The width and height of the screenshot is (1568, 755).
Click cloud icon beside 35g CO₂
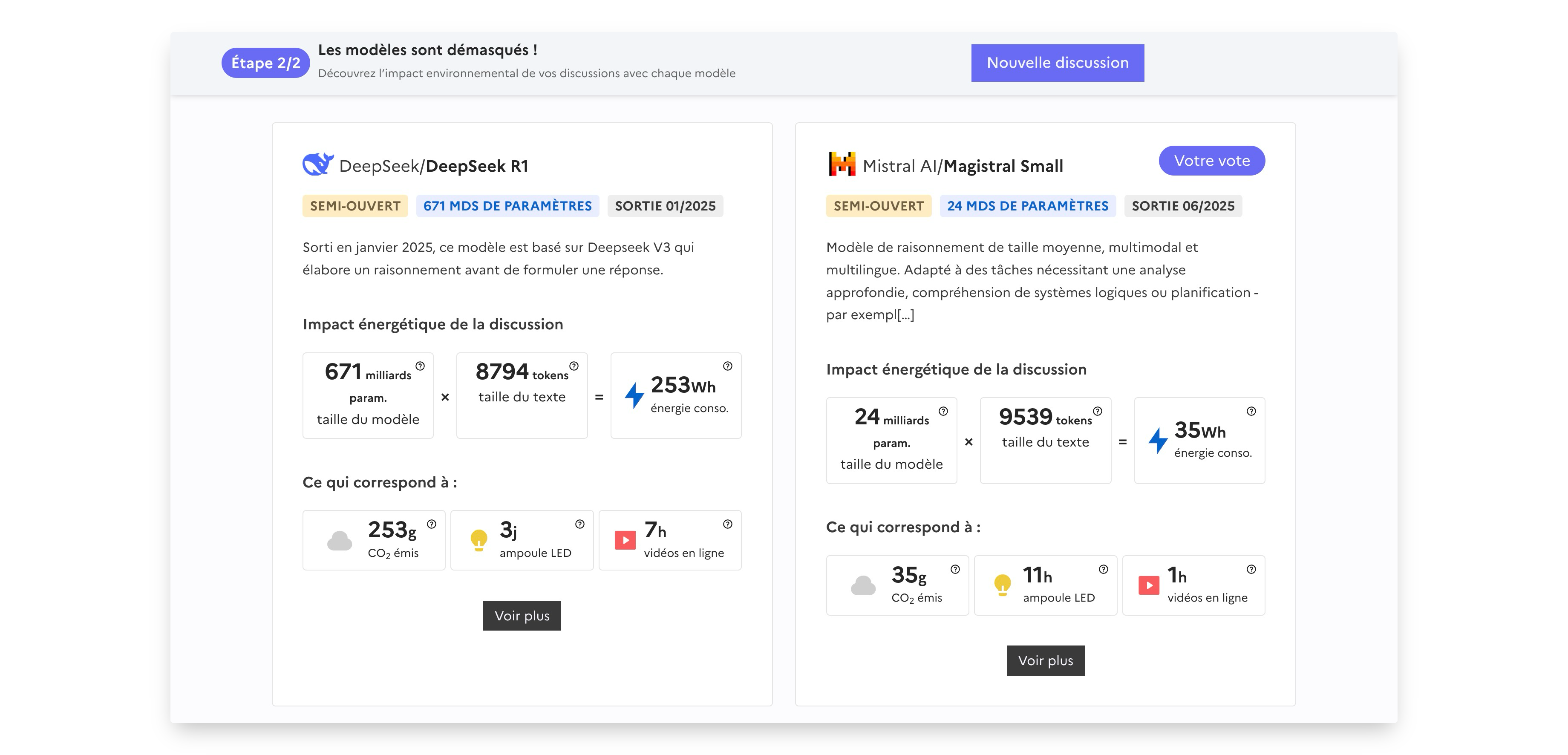tap(863, 586)
